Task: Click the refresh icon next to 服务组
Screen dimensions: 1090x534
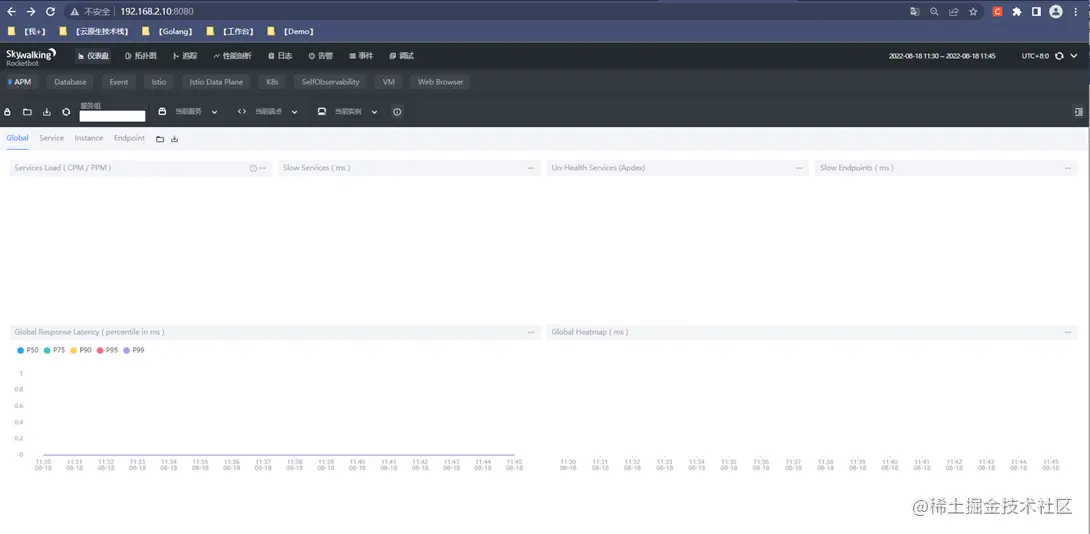Action: (x=66, y=112)
